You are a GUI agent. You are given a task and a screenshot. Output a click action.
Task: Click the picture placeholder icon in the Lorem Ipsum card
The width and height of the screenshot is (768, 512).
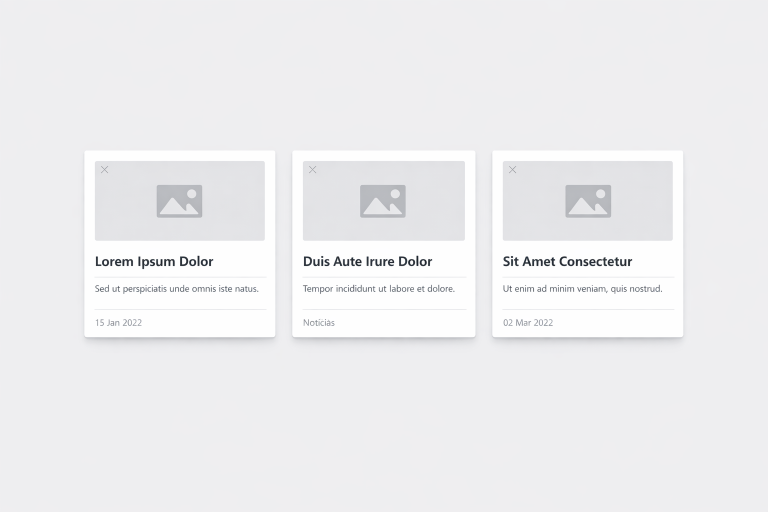pos(179,201)
